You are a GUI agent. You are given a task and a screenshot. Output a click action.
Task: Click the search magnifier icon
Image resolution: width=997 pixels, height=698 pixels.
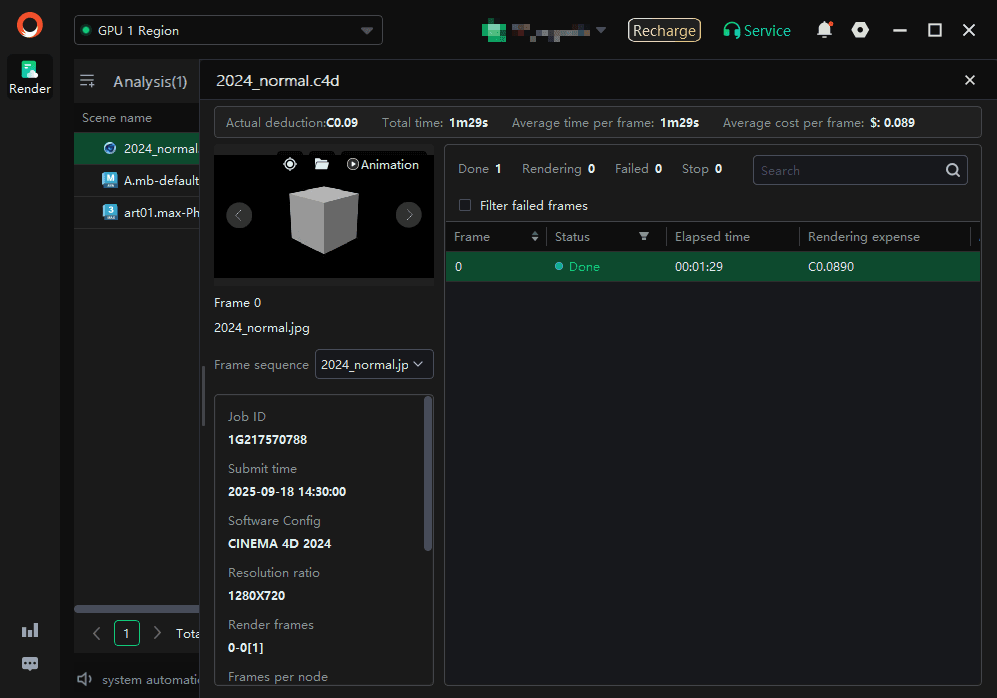click(953, 170)
